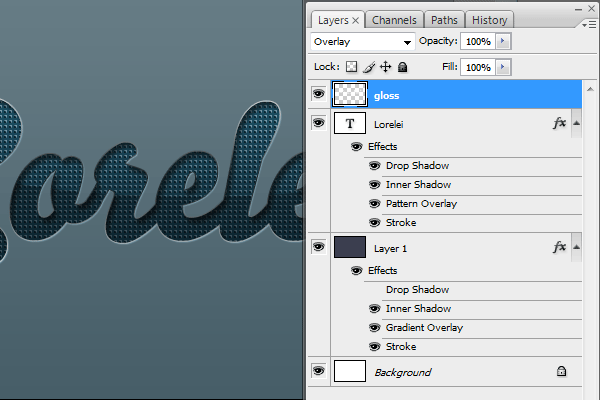Close the panel group with the X button

tap(592, 8)
